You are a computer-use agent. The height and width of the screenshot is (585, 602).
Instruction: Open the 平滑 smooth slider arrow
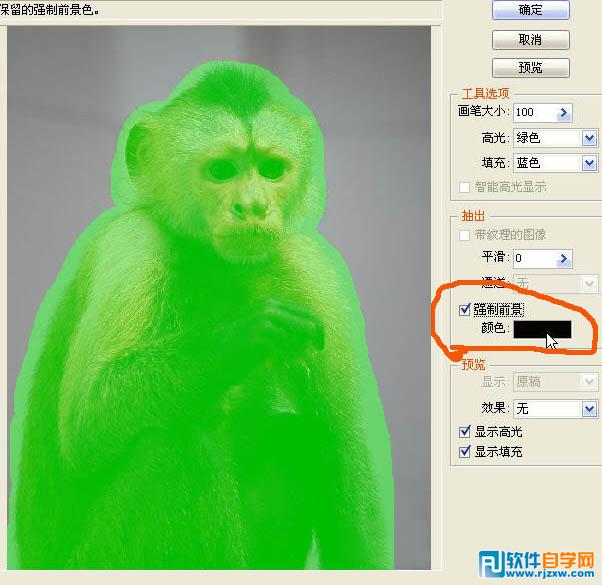(564, 258)
